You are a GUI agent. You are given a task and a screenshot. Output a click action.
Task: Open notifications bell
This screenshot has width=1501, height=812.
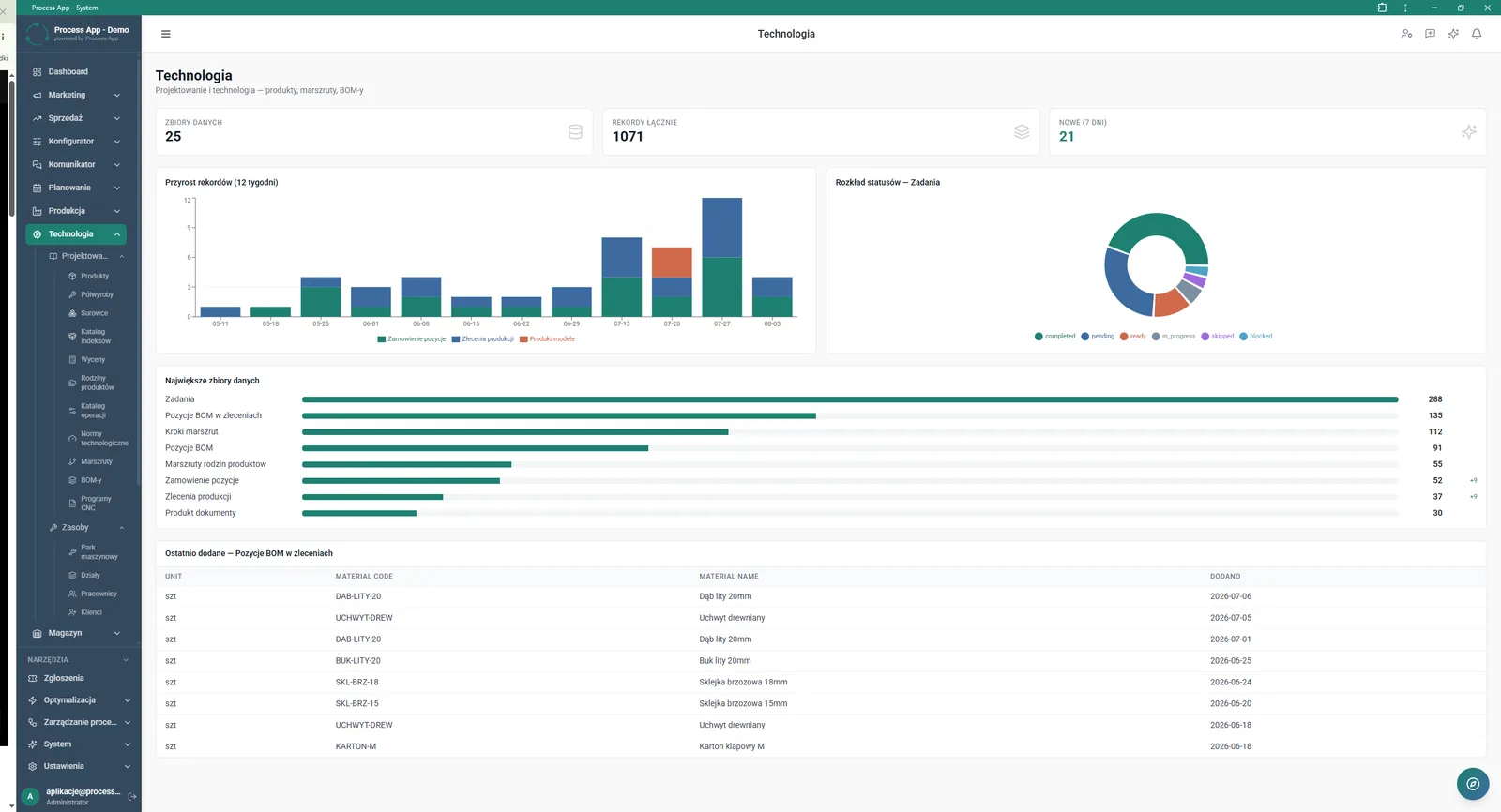[x=1477, y=34]
